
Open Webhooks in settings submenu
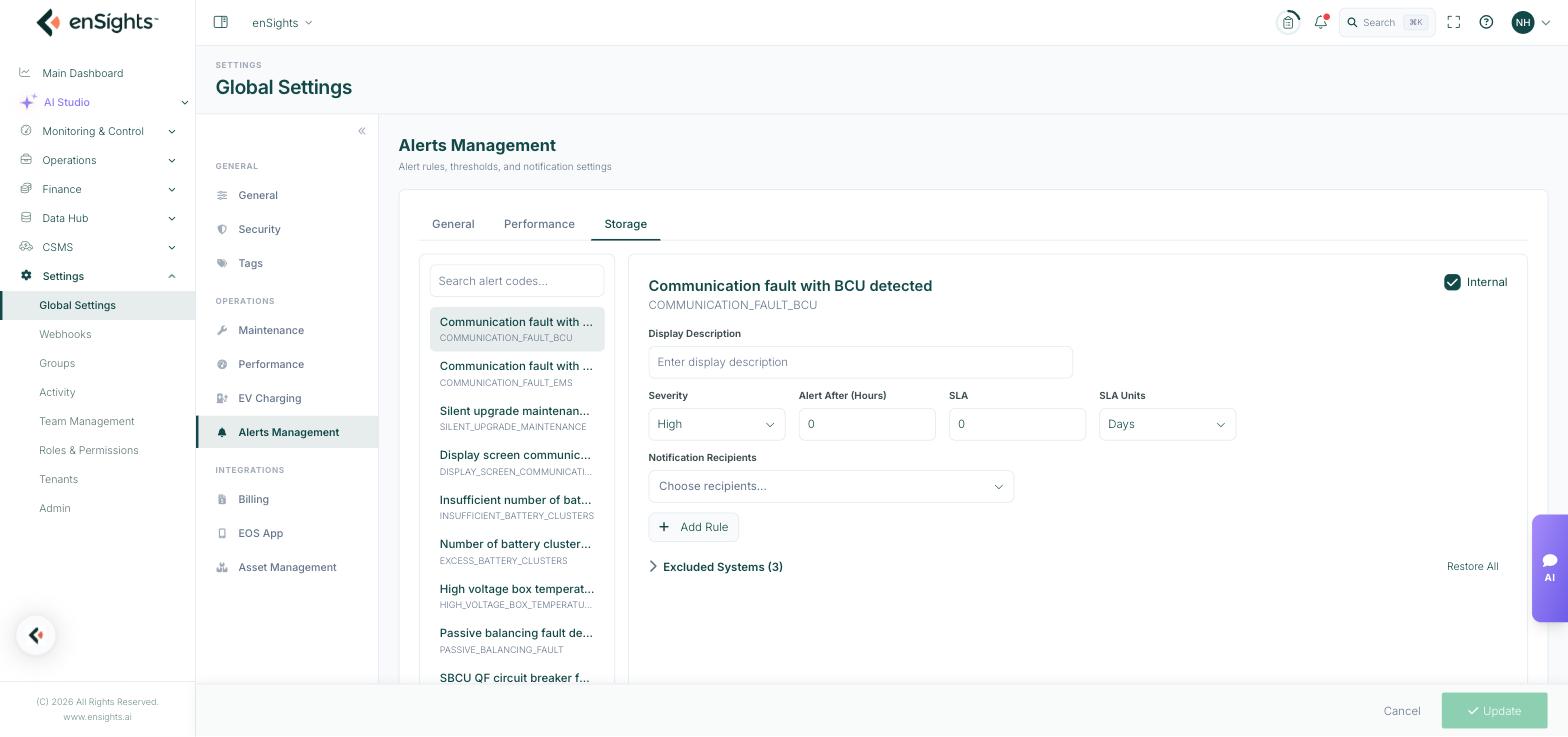65,334
